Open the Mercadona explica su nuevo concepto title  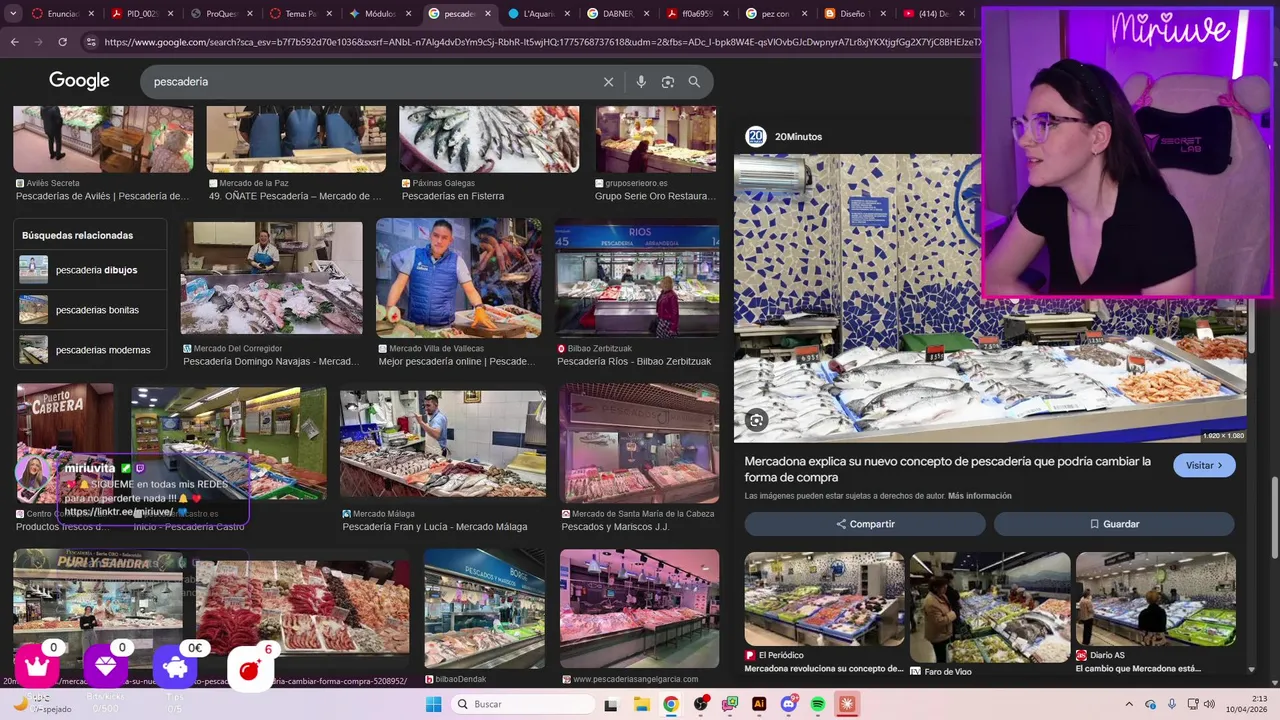pos(948,469)
